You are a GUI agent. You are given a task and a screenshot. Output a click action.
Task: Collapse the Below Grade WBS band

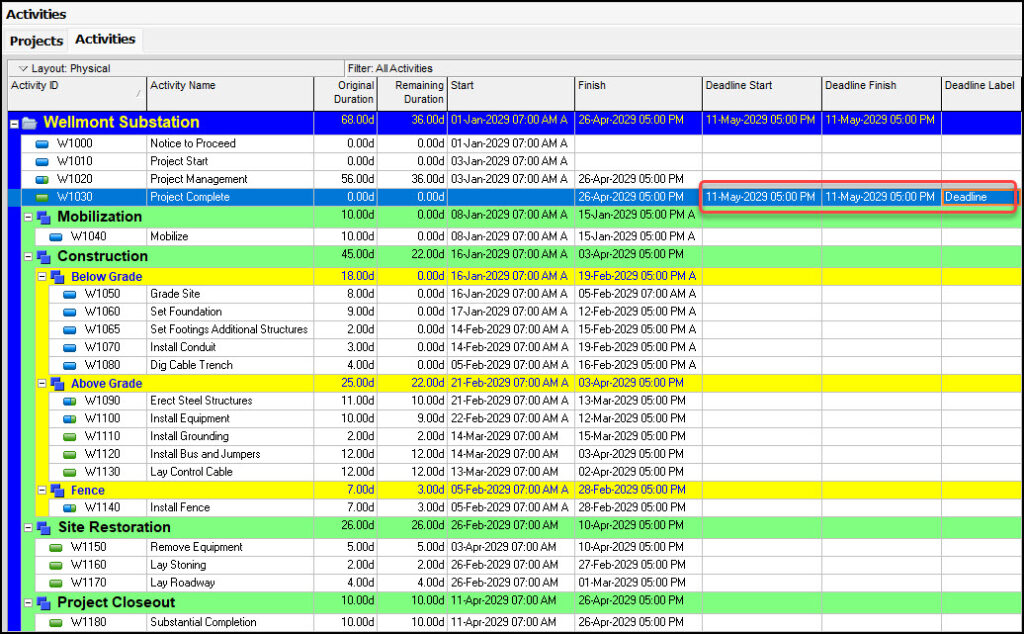(42, 276)
